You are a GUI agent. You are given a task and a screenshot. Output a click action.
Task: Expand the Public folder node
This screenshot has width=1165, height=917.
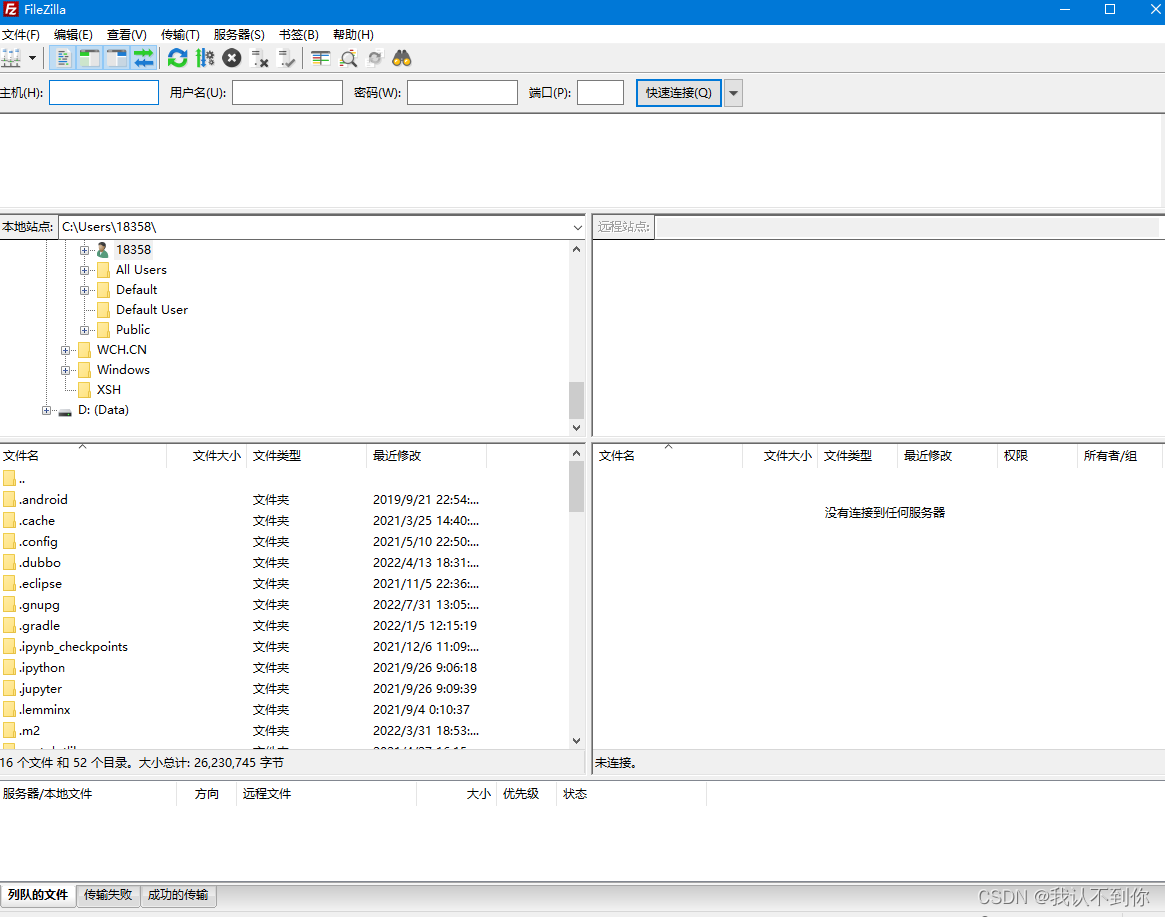[84, 331]
